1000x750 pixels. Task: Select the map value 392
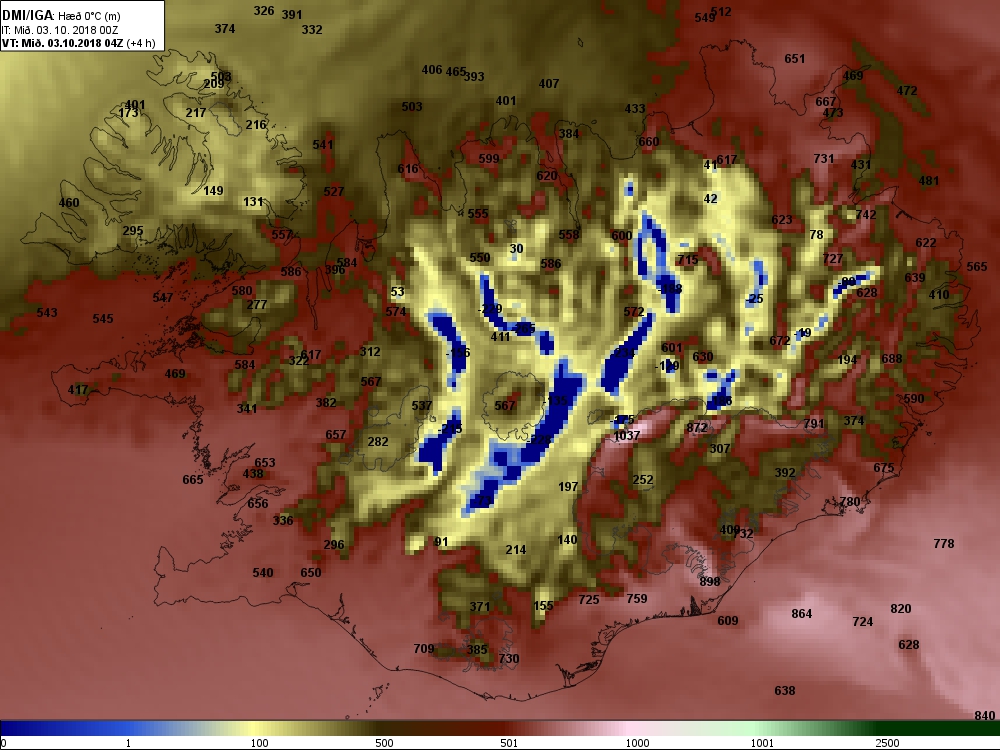pos(785,472)
